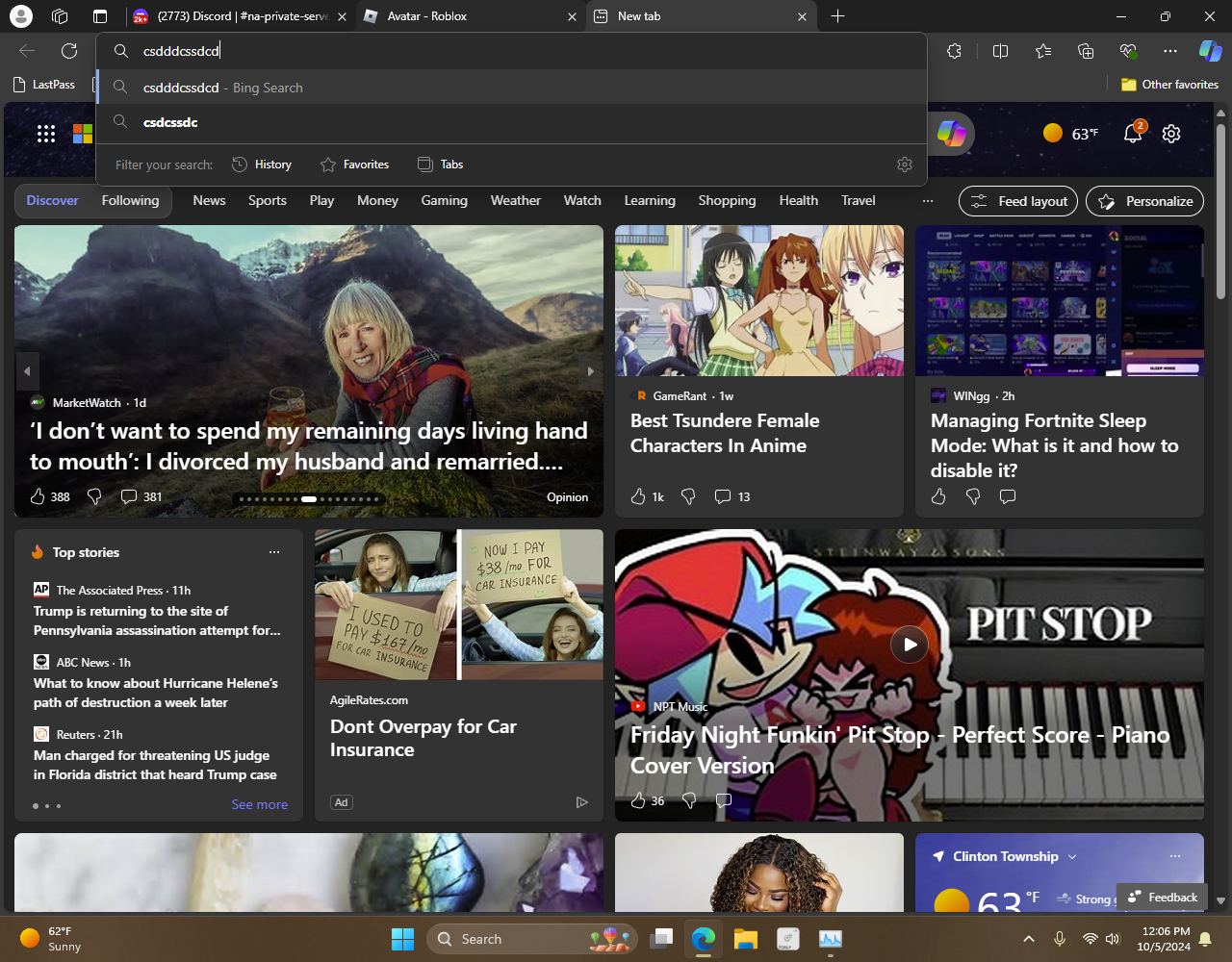Viewport: 1232px width, 962px height.
Task: Choose csdddcssdcd Bing Search suggestion
Action: click(511, 88)
